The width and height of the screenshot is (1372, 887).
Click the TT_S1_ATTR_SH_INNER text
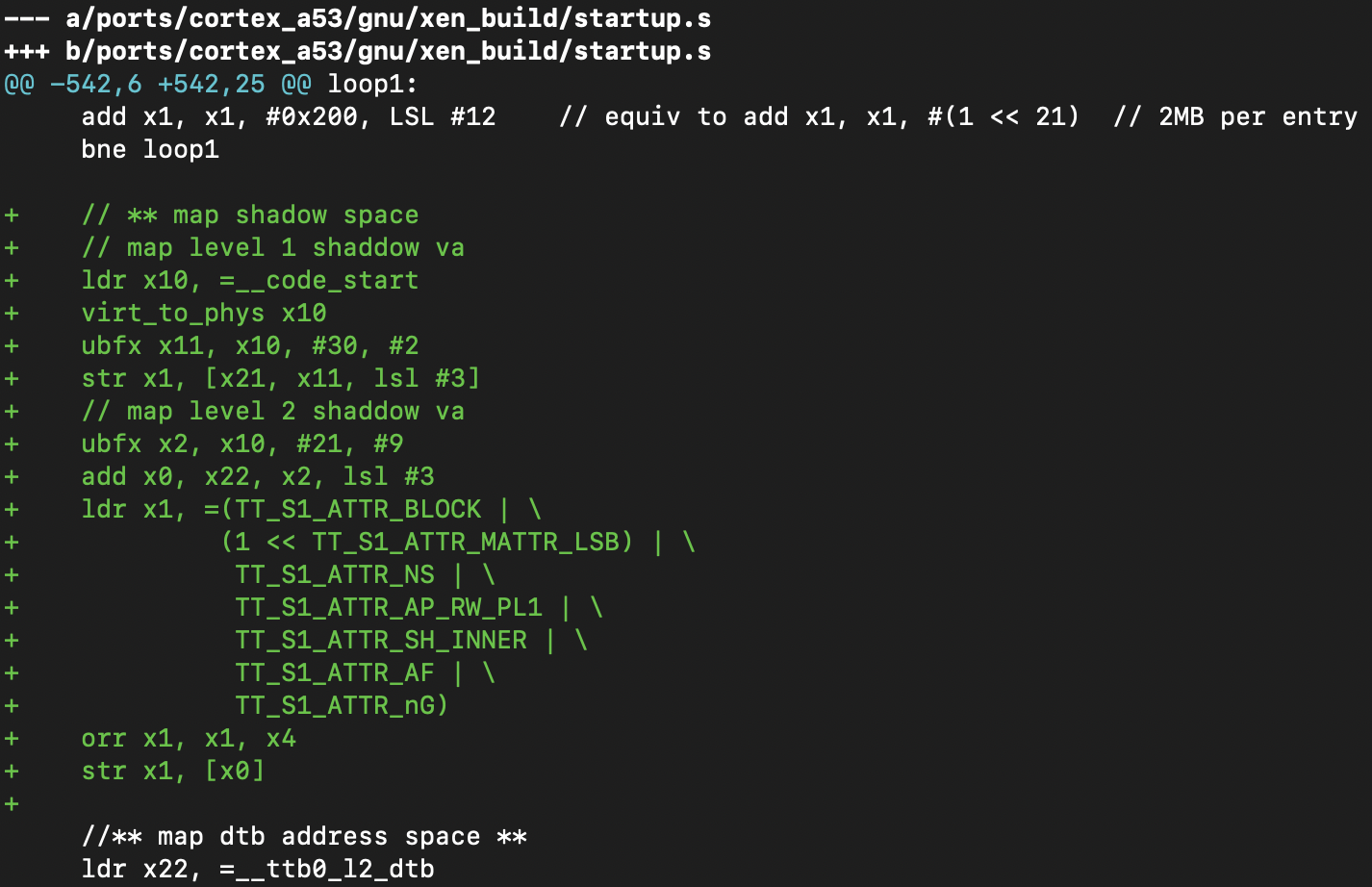pos(381,640)
